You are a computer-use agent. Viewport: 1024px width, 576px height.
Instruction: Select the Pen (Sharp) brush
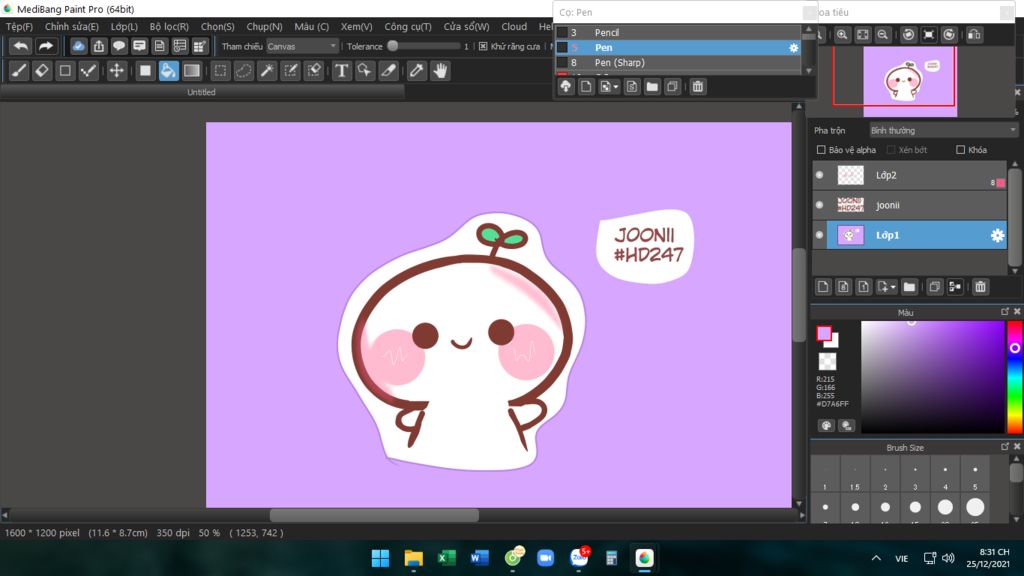click(x=677, y=63)
